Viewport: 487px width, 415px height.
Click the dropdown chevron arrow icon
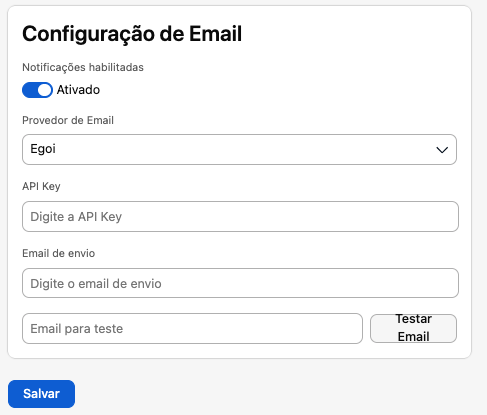pyautogui.click(x=442, y=150)
